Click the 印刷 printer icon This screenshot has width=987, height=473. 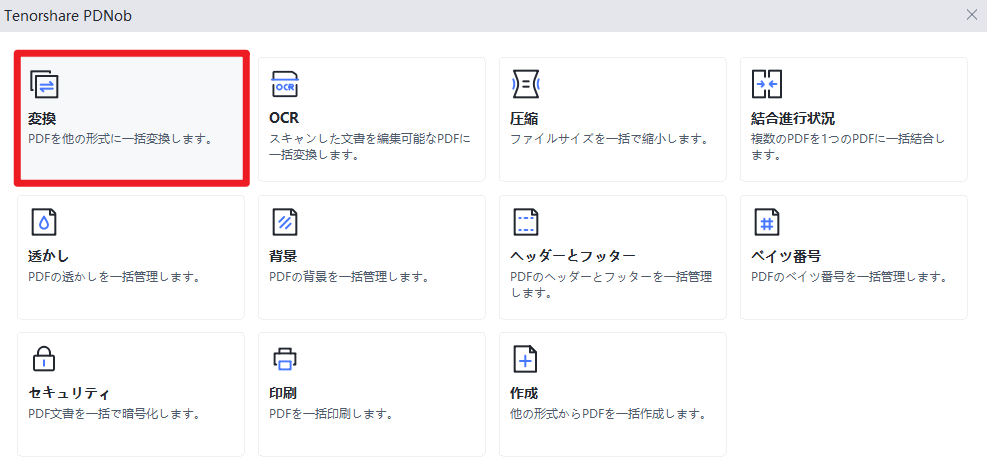[x=285, y=359]
